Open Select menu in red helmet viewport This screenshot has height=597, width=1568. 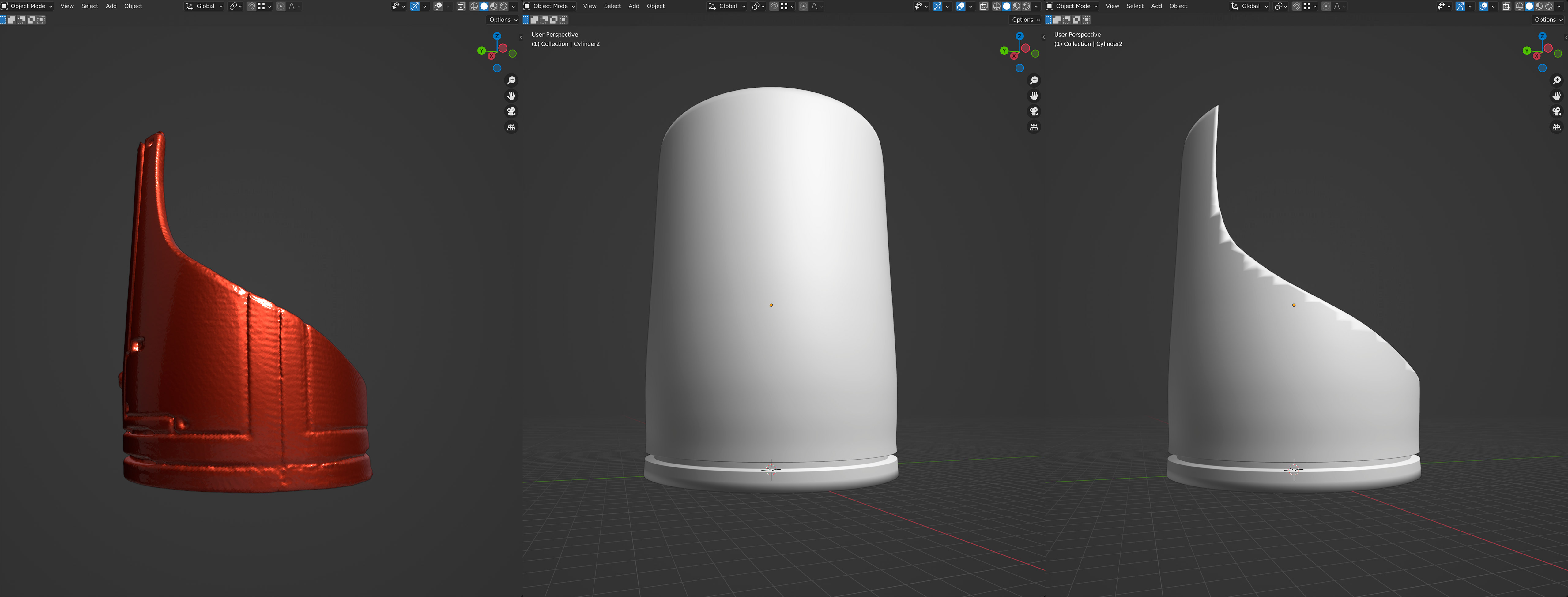tap(90, 6)
